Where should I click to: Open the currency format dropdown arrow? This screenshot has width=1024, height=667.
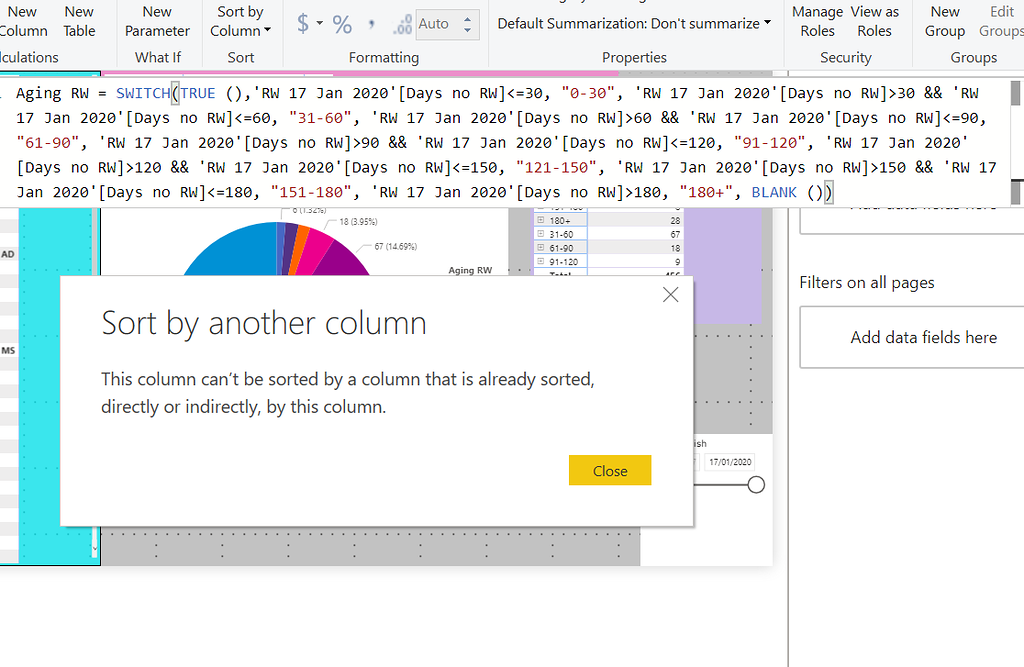(x=321, y=24)
